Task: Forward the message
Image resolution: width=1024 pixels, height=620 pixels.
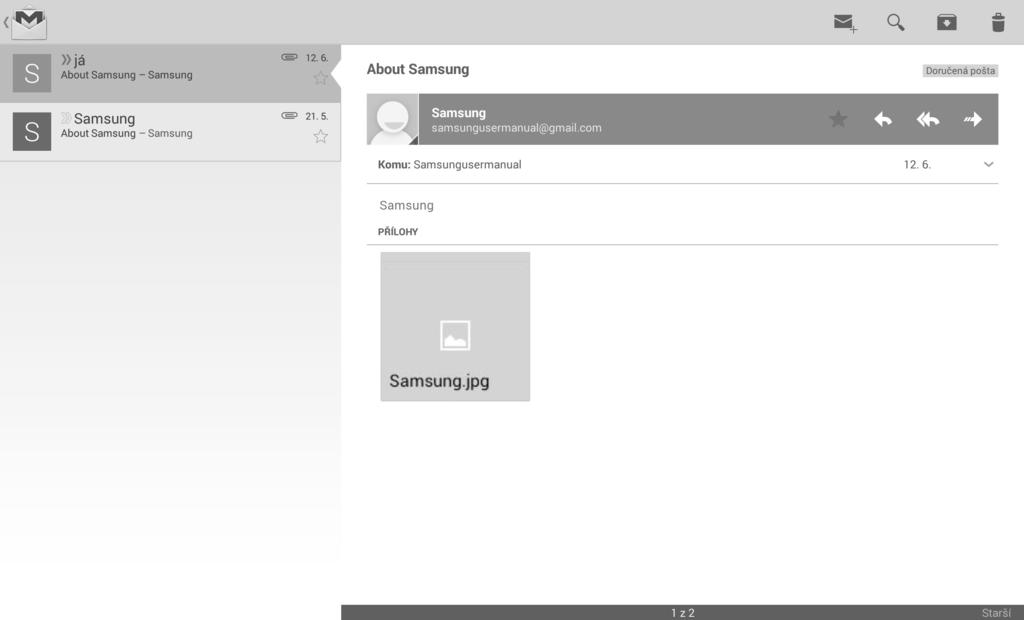Action: coord(972,119)
